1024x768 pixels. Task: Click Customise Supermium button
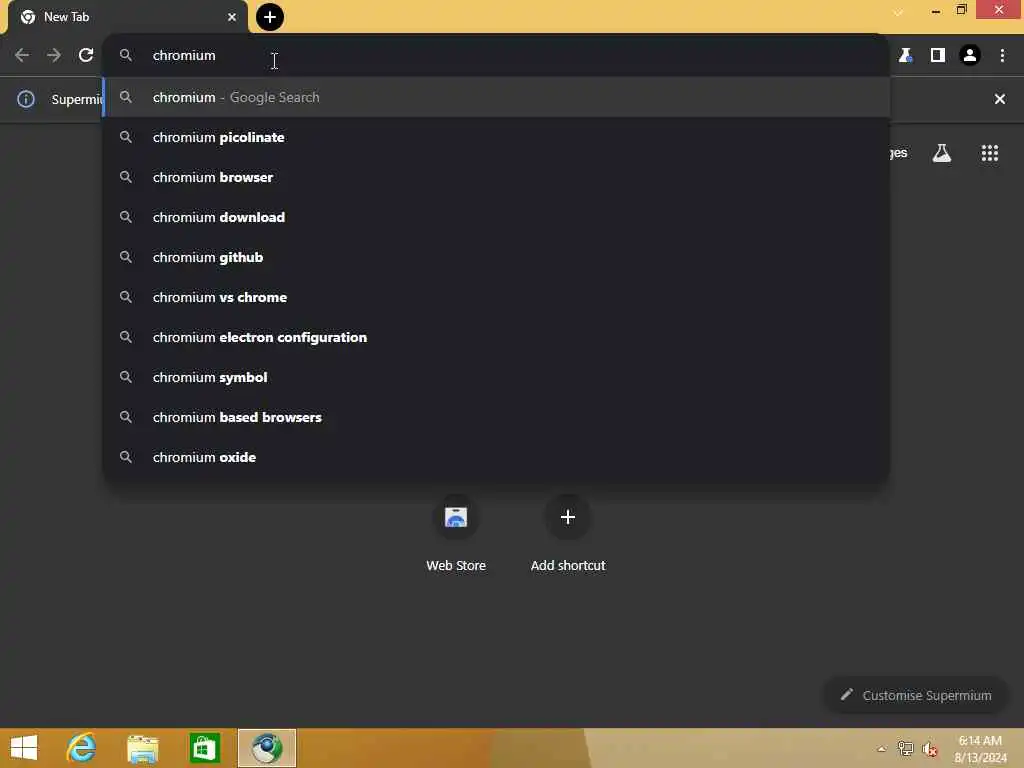pyautogui.click(x=916, y=696)
